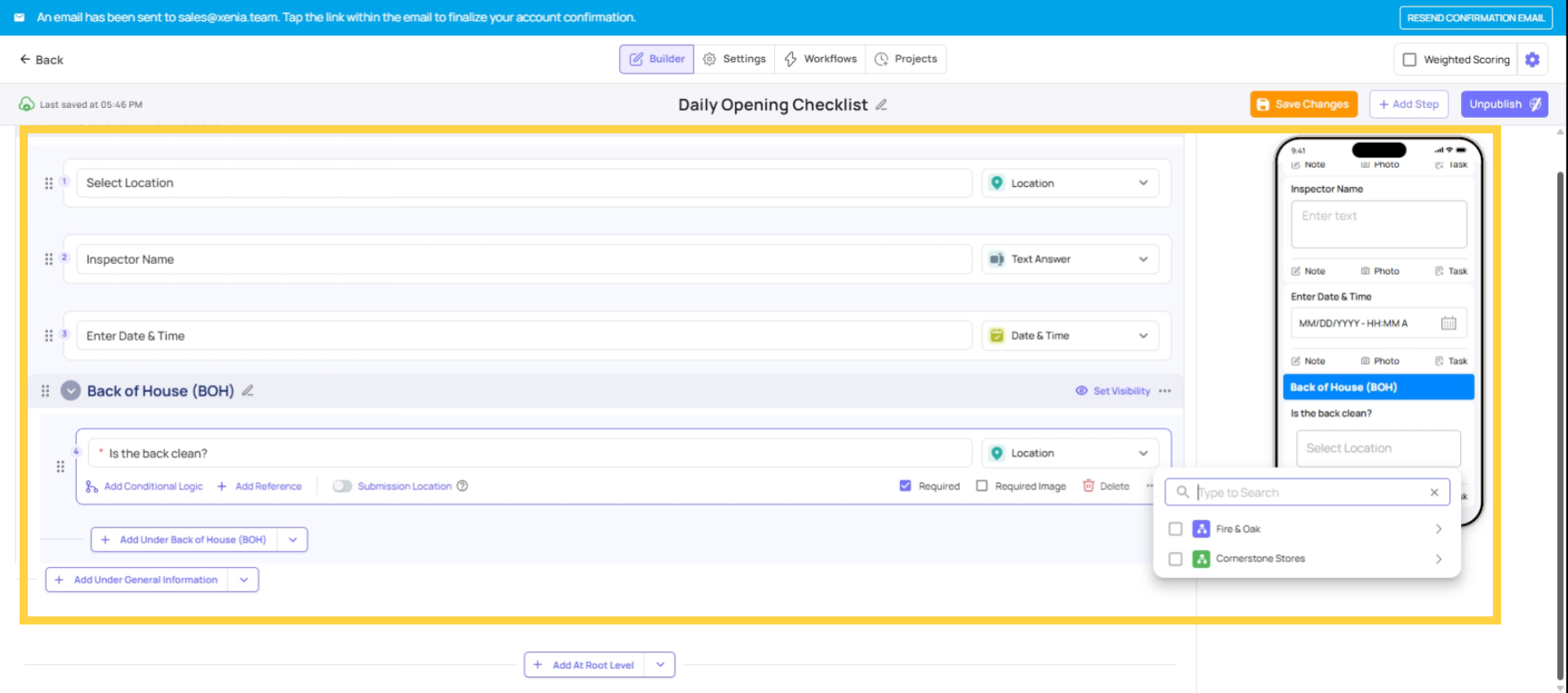The width and height of the screenshot is (1568, 693).
Task: Open the Settings tab
Action: coord(735,59)
